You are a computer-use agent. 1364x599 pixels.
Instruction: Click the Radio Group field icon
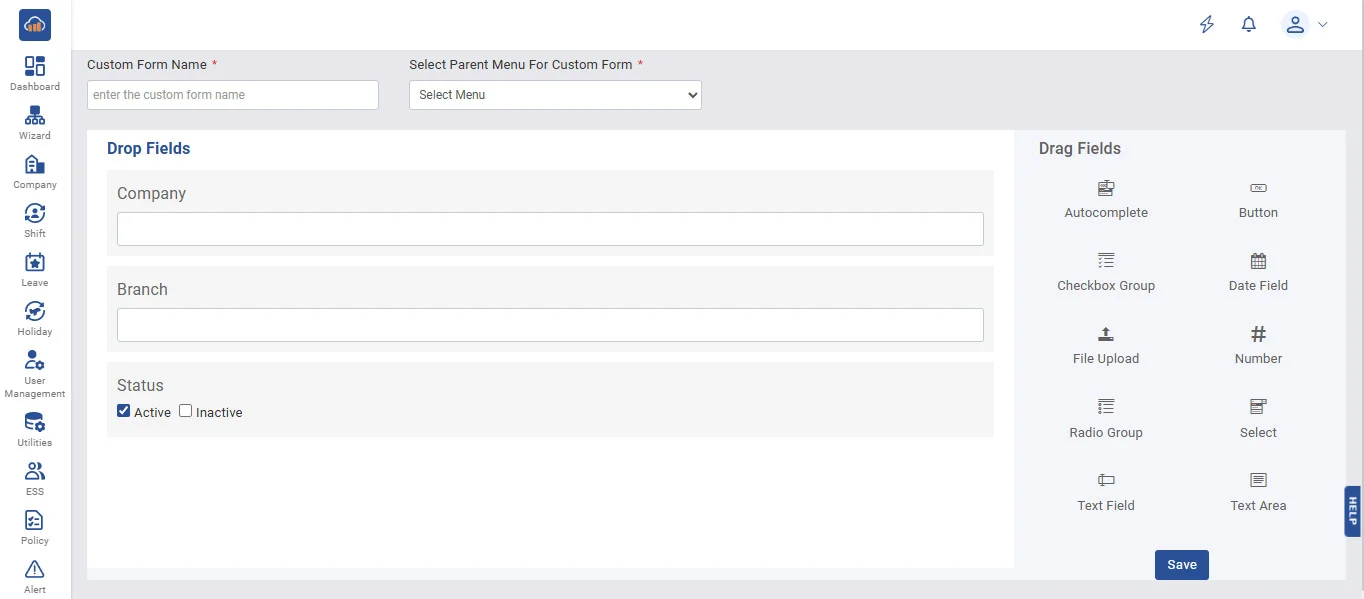click(1105, 407)
